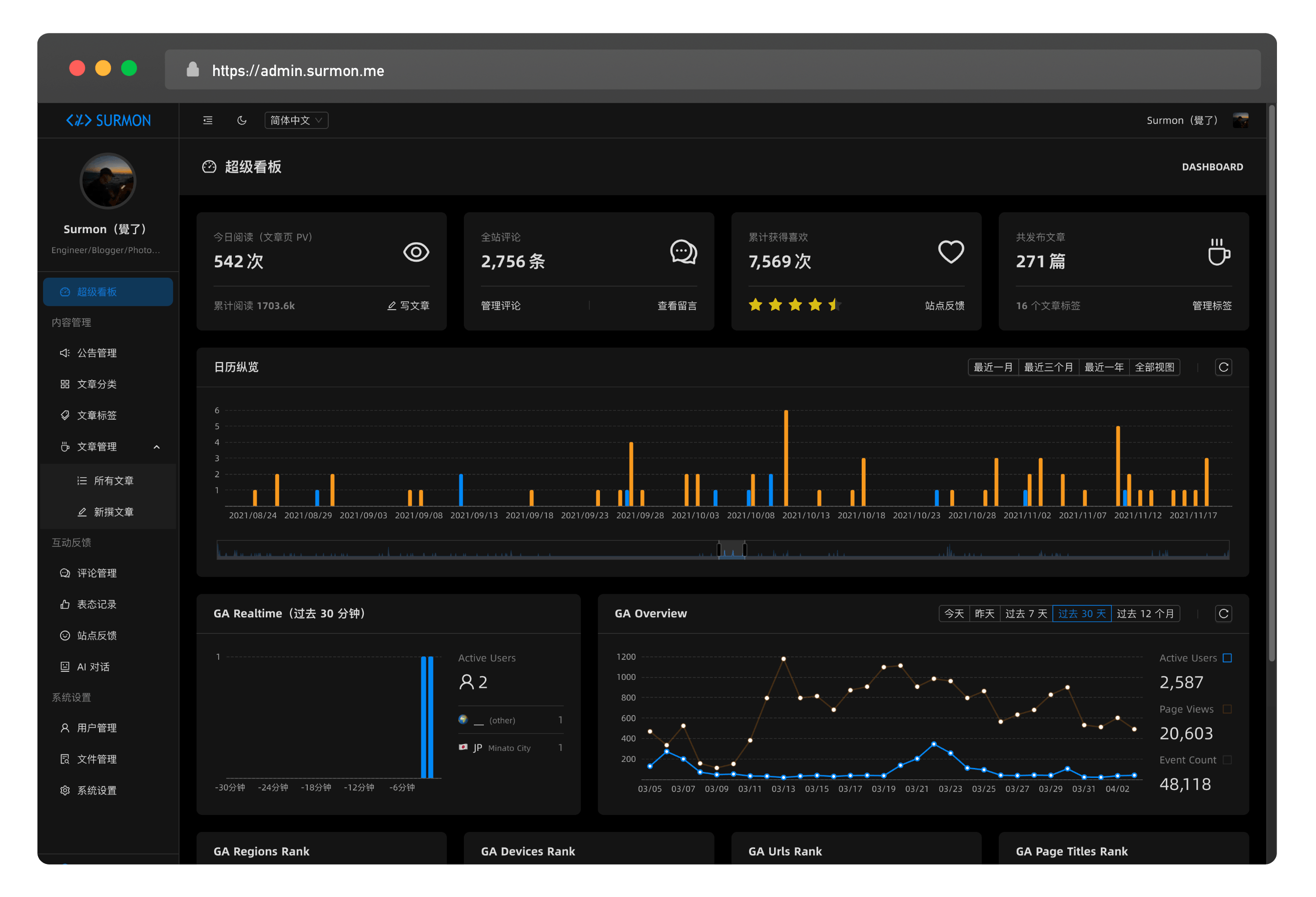This screenshot has width=1316, height=897.
Task: Open the 管理标签 link
Action: 1212,306
